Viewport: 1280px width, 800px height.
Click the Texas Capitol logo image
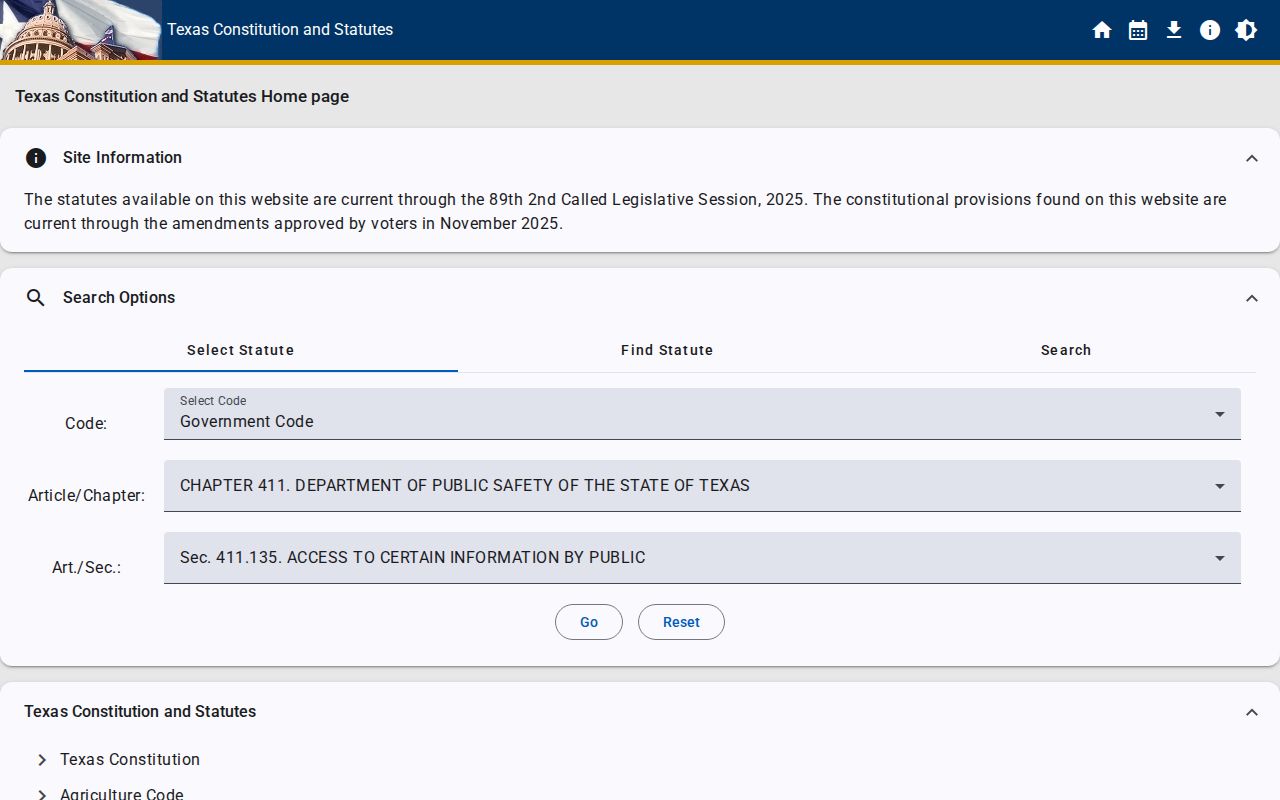coord(81,30)
